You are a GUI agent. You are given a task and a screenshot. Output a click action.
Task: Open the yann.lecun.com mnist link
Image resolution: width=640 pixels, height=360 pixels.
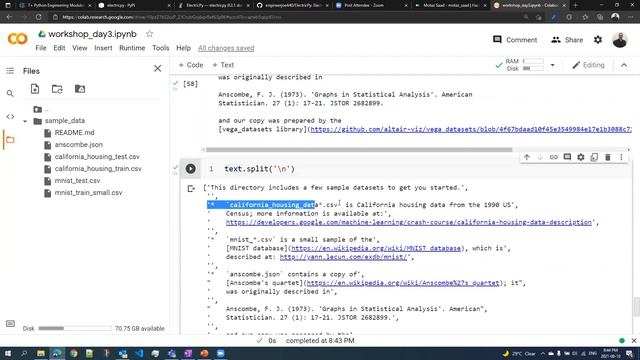(343, 257)
